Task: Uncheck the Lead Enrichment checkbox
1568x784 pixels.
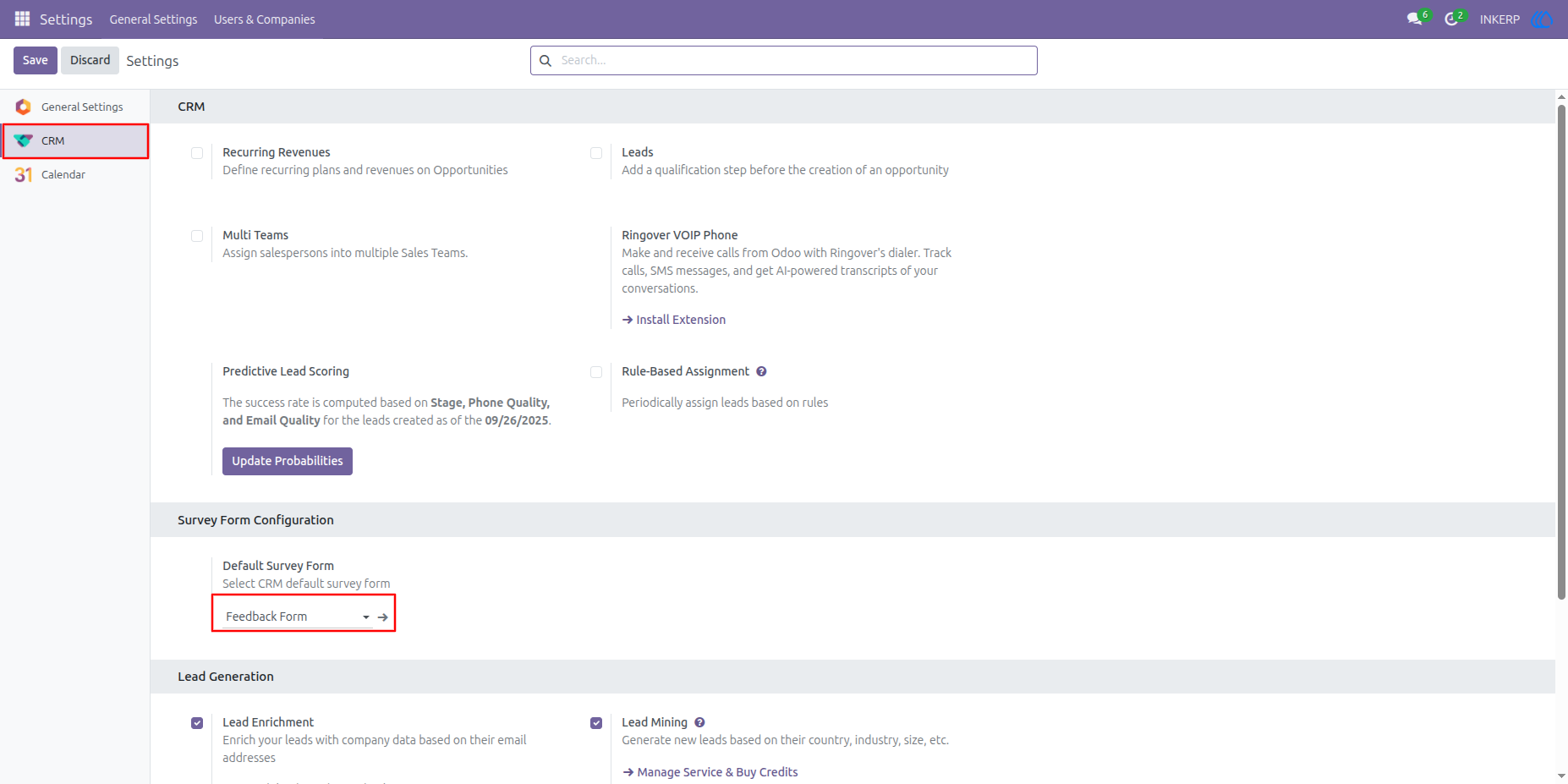Action: click(x=197, y=723)
